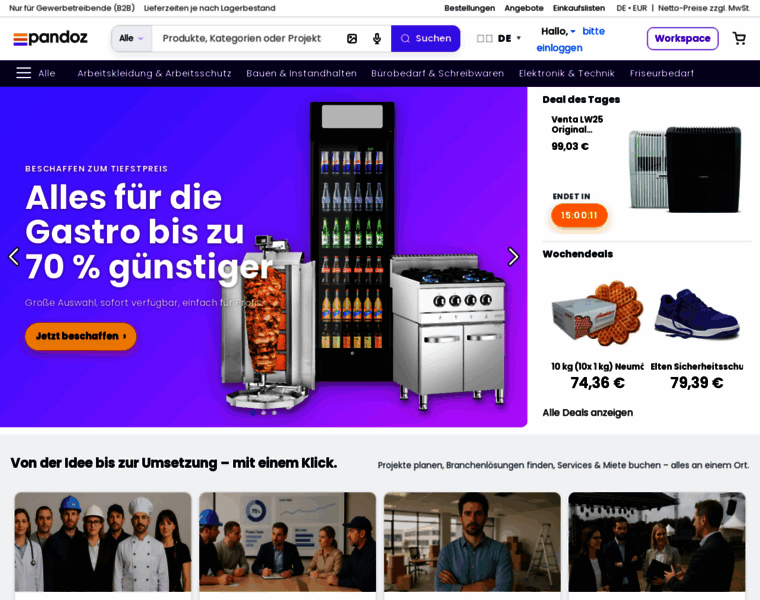Open Elektronik & Technik category
Screen dimensions: 760x600
point(567,73)
